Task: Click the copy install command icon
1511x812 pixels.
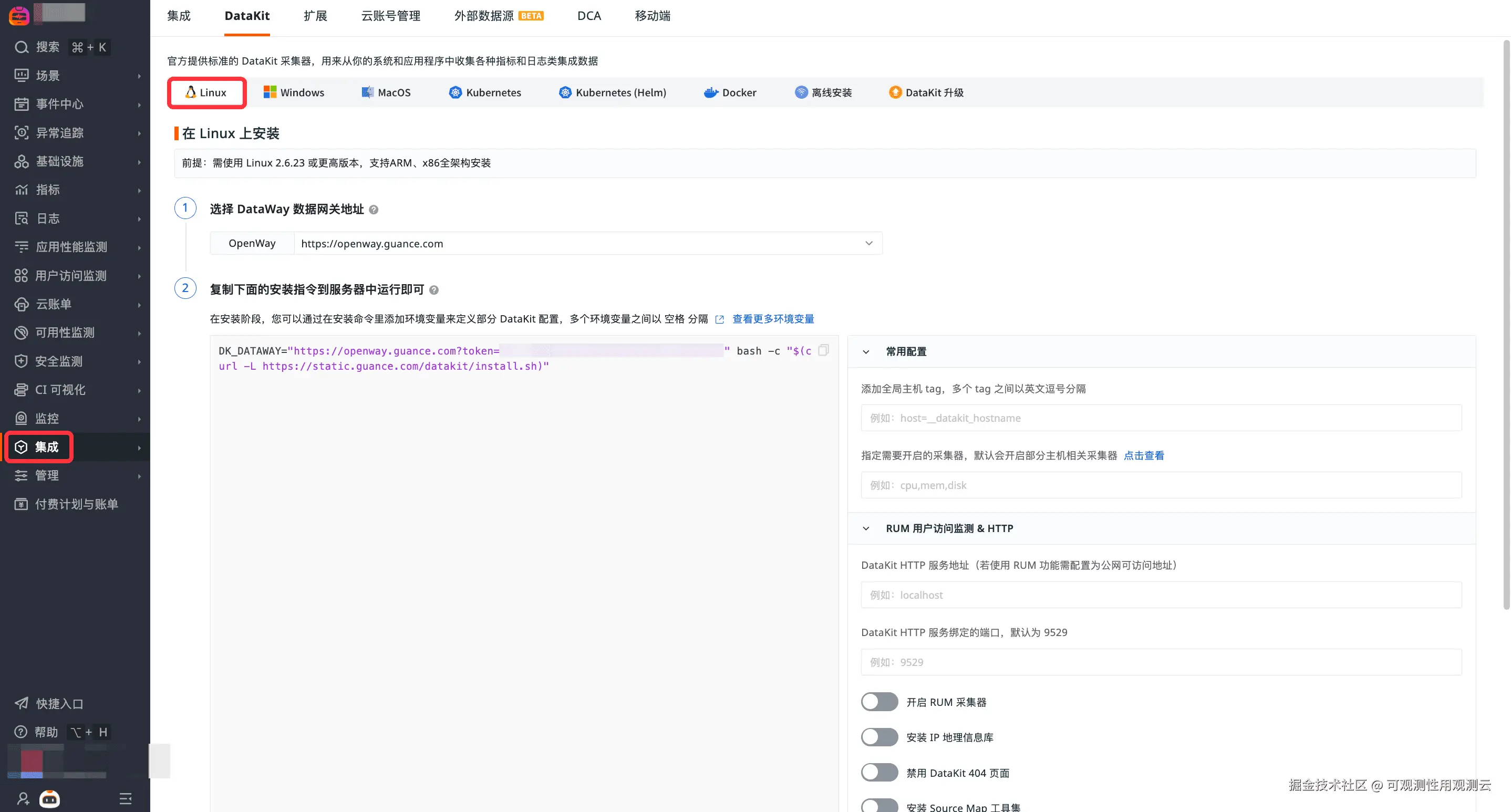Action: [824, 350]
